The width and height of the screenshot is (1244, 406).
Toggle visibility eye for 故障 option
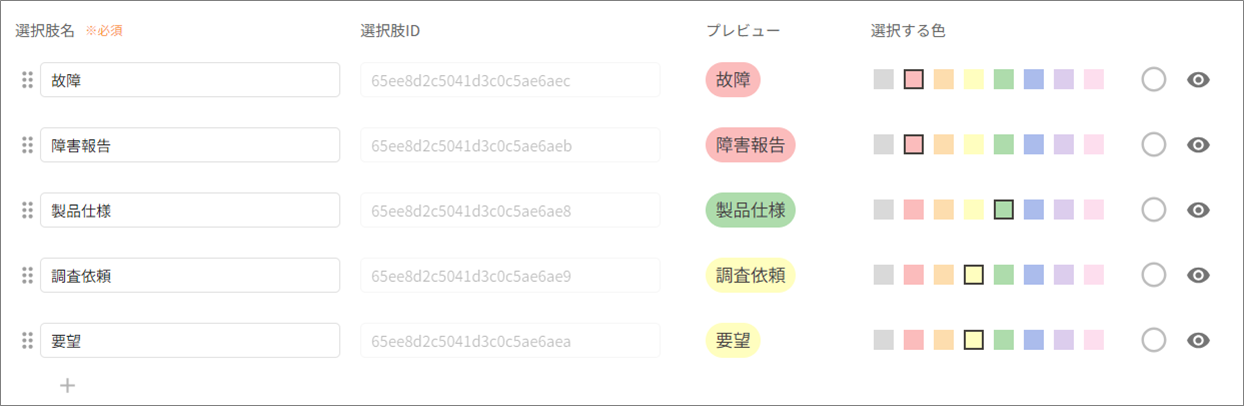coord(1198,80)
